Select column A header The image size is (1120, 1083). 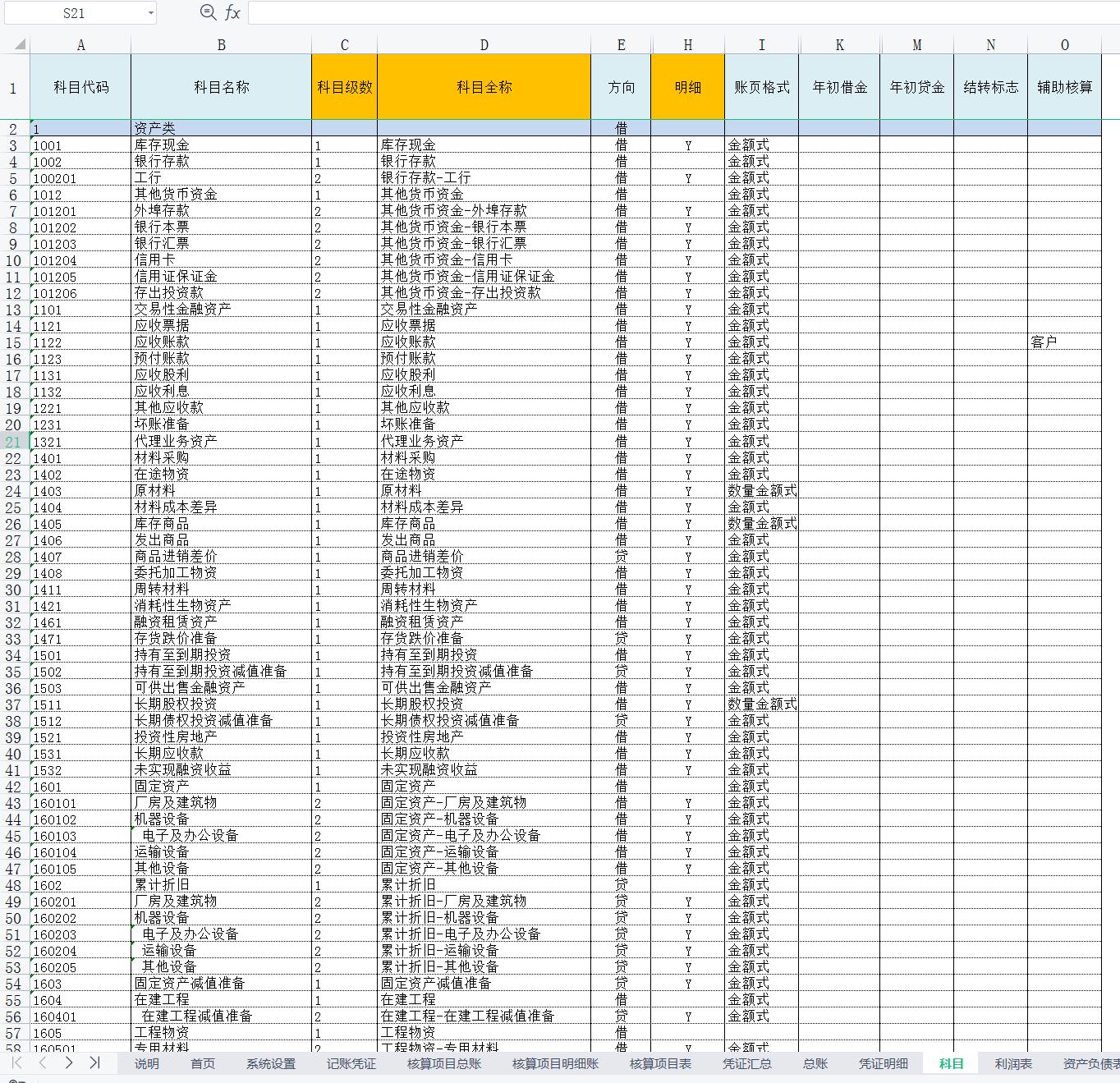tap(80, 45)
